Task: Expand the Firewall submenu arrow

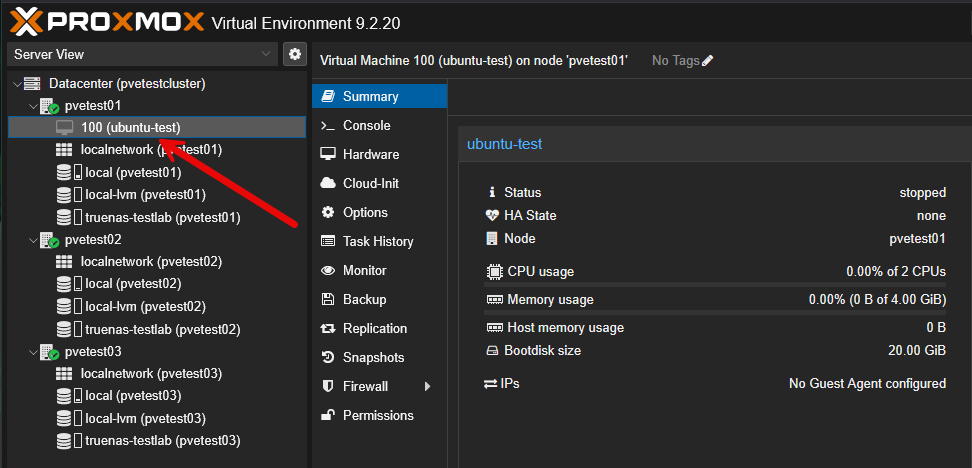Action: (427, 387)
